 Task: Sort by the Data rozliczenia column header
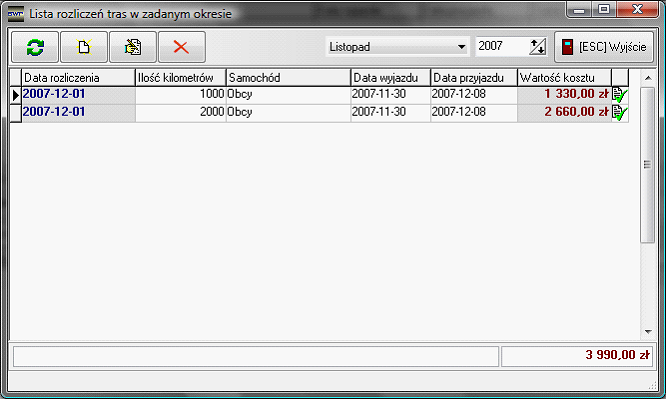point(78,78)
